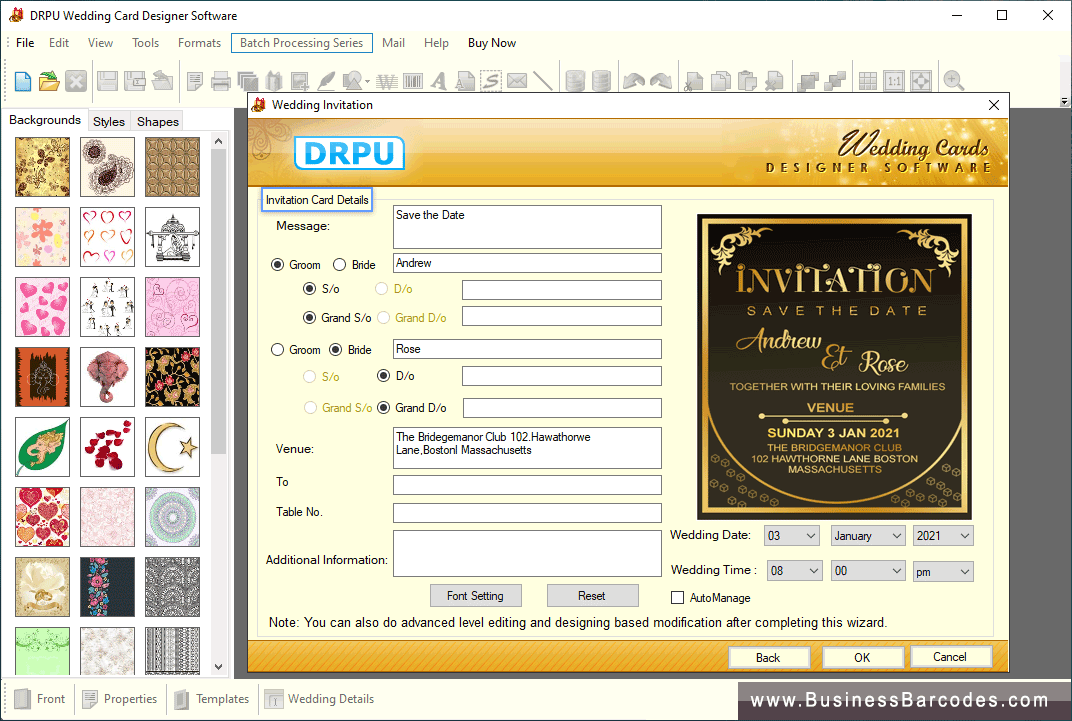Open the Formats menu
Viewport: 1072px width, 721px height.
pos(200,43)
